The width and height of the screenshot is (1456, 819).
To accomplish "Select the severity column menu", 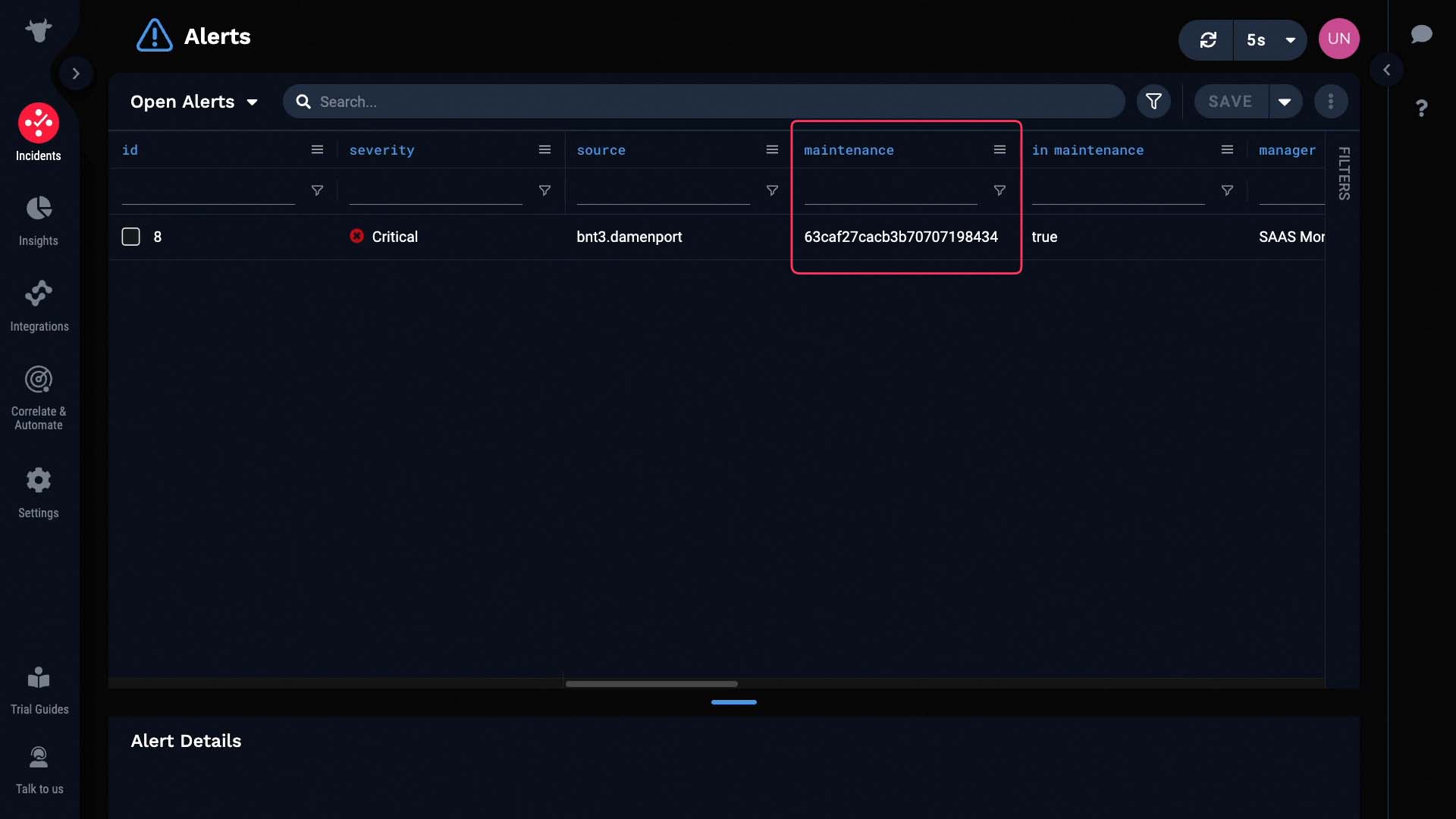I will coord(544,150).
